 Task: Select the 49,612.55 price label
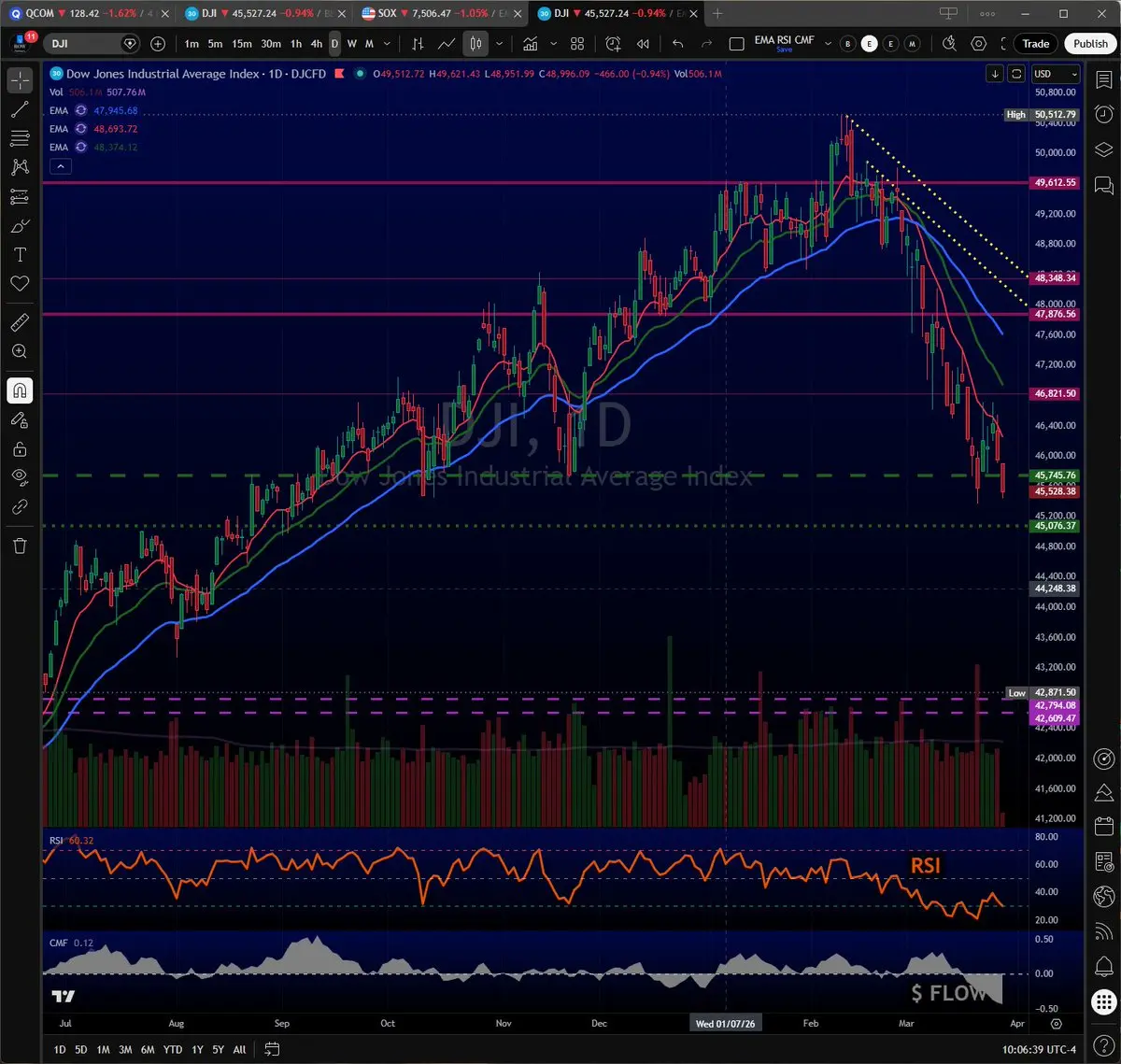1056,183
